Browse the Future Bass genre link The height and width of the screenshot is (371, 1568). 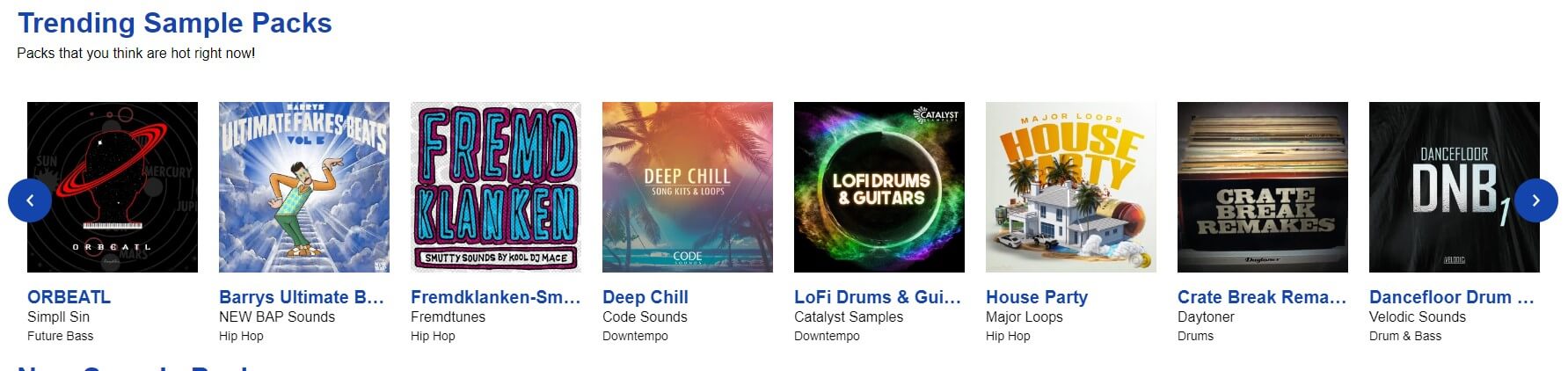click(60, 336)
